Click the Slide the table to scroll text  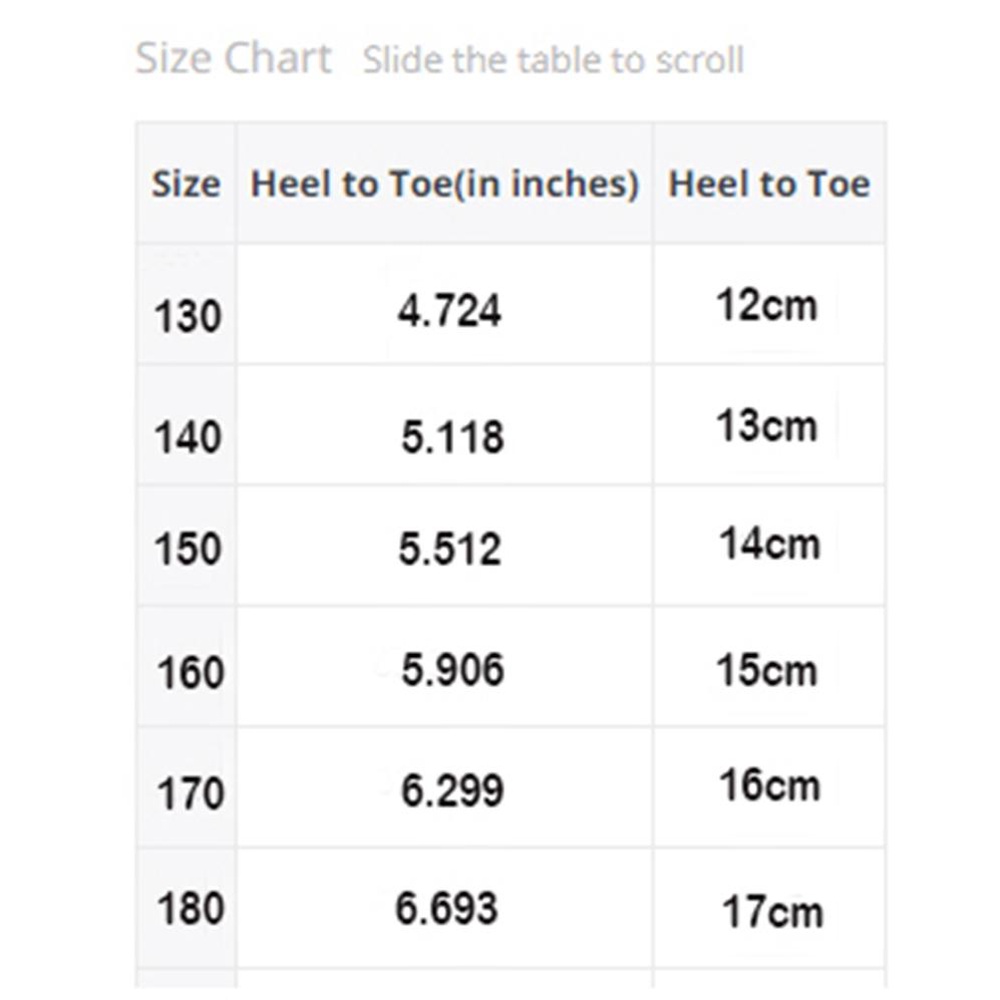(x=553, y=60)
